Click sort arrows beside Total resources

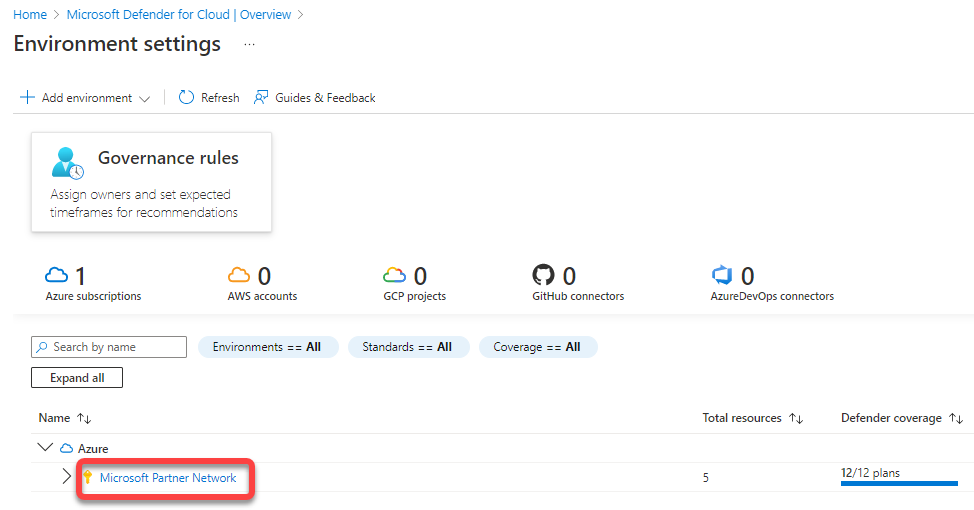click(x=796, y=419)
